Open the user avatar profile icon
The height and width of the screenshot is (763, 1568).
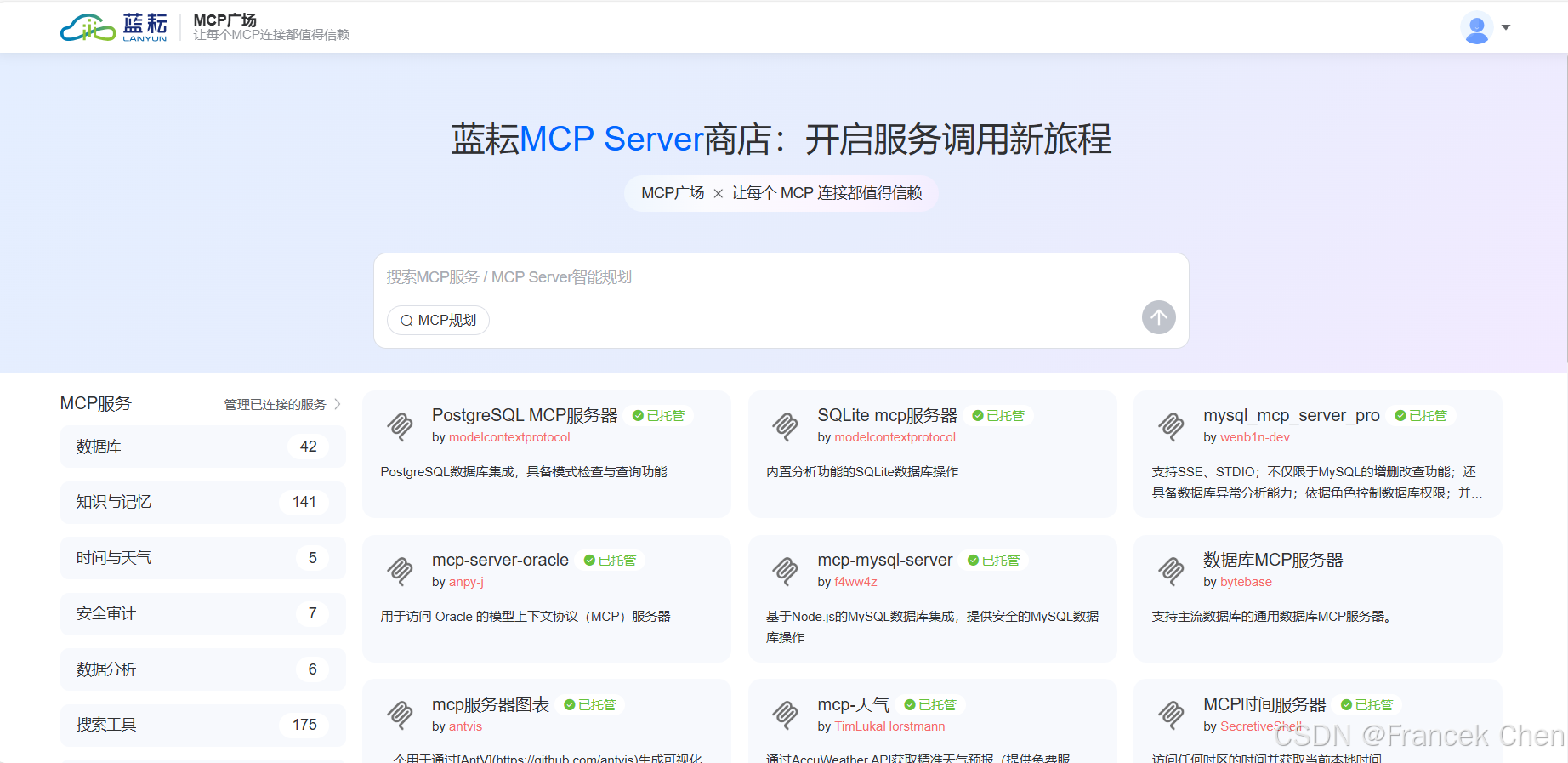1476,27
